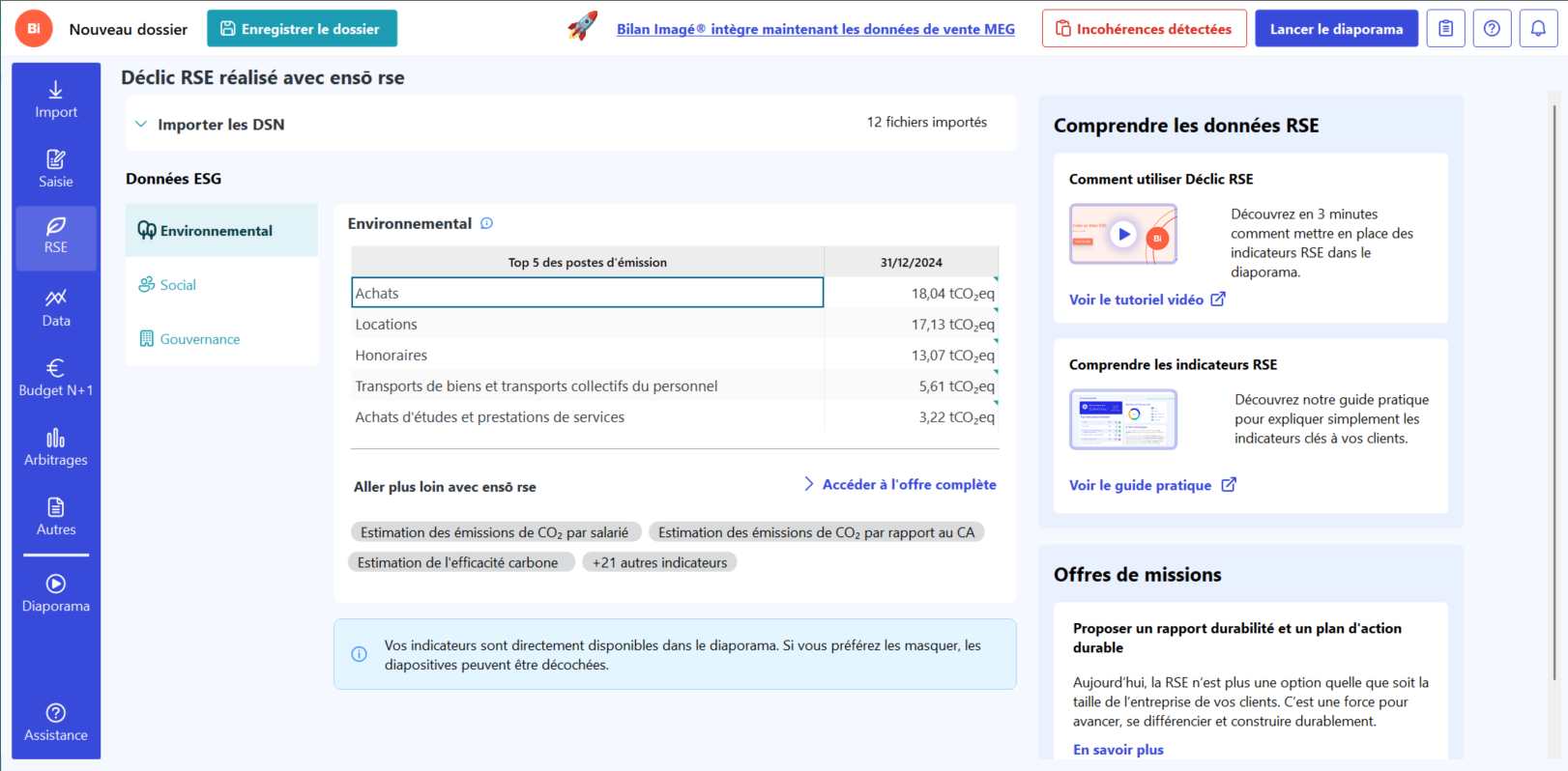Click the +21 autres indicateurs chip
The image size is (1568, 771).
point(659,562)
